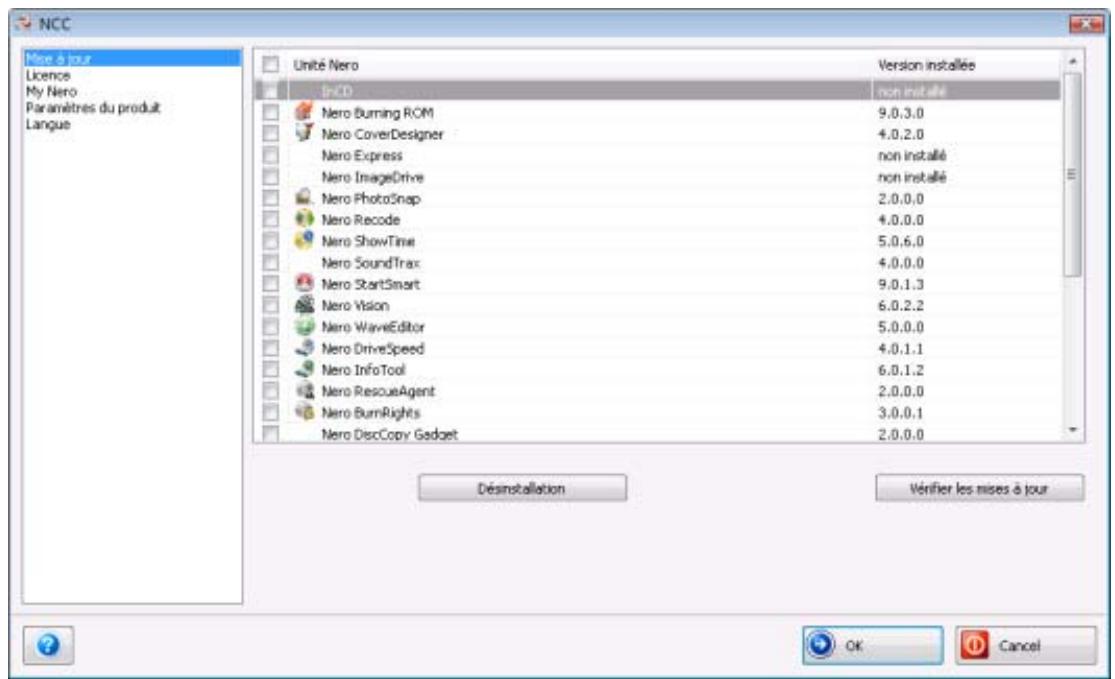Confirm with the OK button
This screenshot has width=1115, height=679.
873,645
